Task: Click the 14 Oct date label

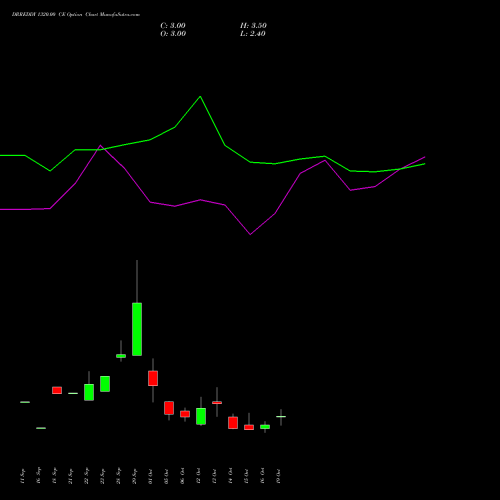Action: pos(231,476)
